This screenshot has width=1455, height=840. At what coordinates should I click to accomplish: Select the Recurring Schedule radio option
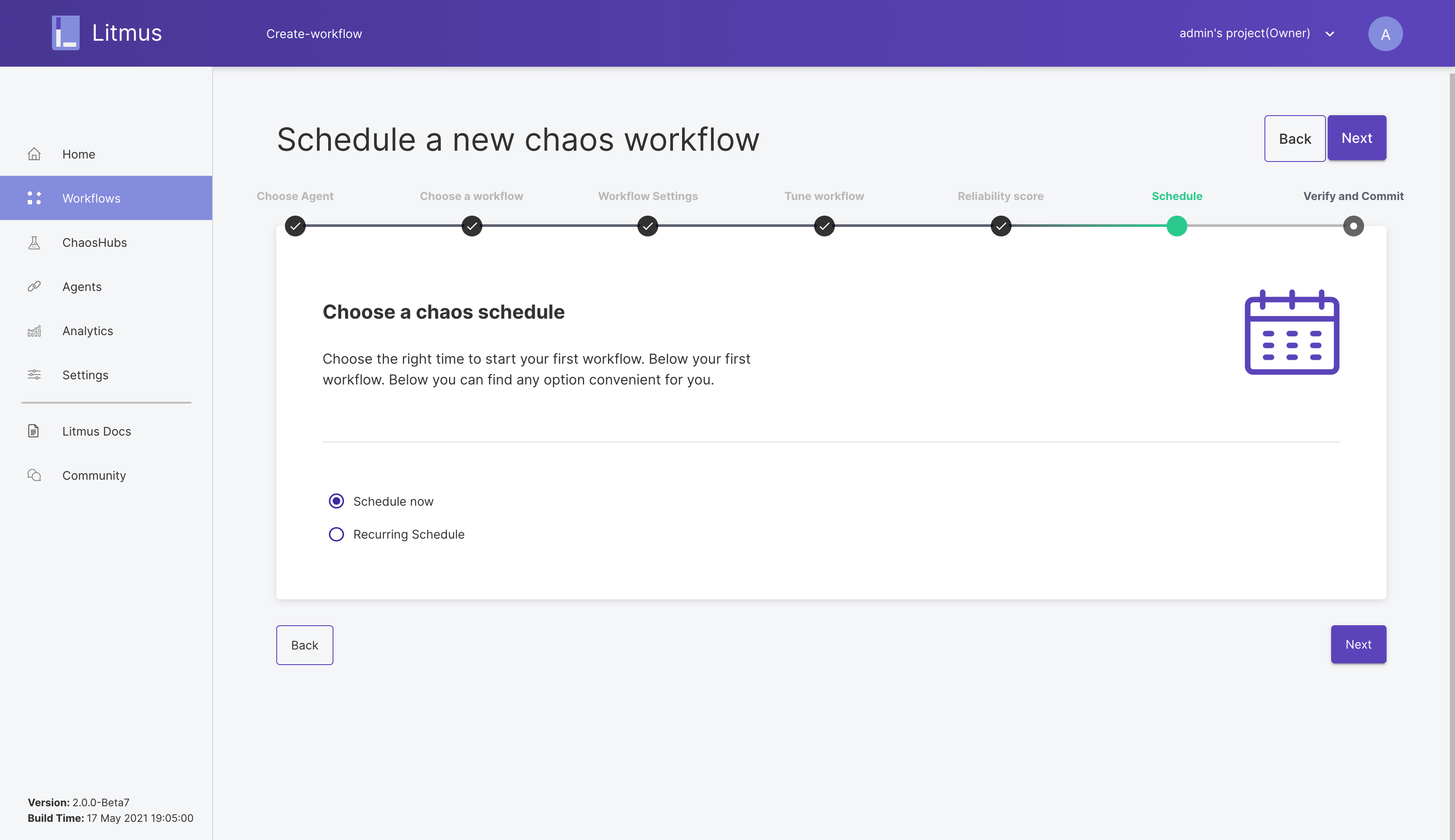click(x=336, y=534)
